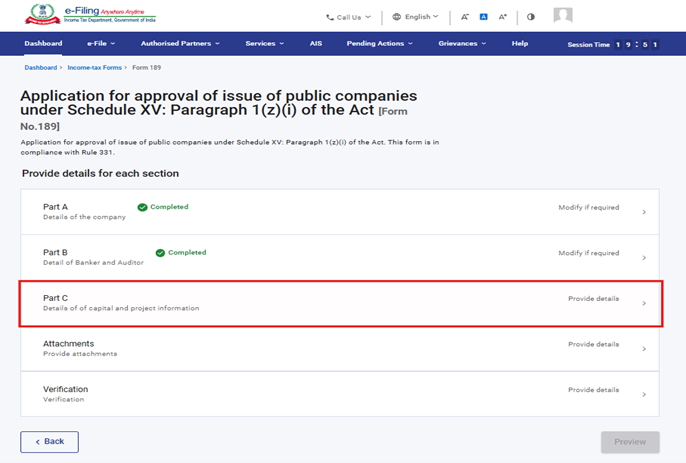686x463 pixels.
Task: Decrease font size with the A- icon
Action: pos(465,17)
